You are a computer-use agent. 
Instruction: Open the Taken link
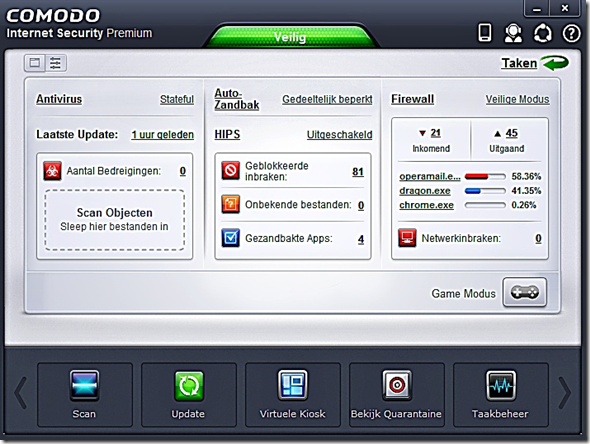[519, 63]
